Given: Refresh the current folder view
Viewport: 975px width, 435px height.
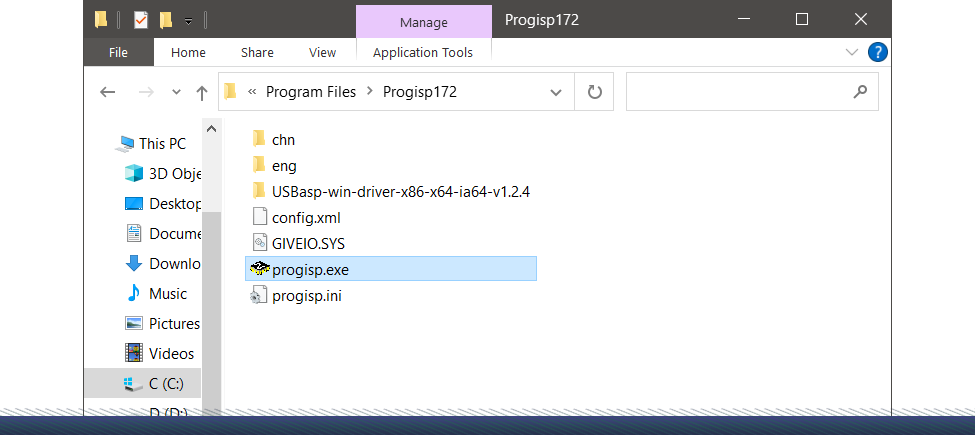Looking at the screenshot, I should point(595,92).
